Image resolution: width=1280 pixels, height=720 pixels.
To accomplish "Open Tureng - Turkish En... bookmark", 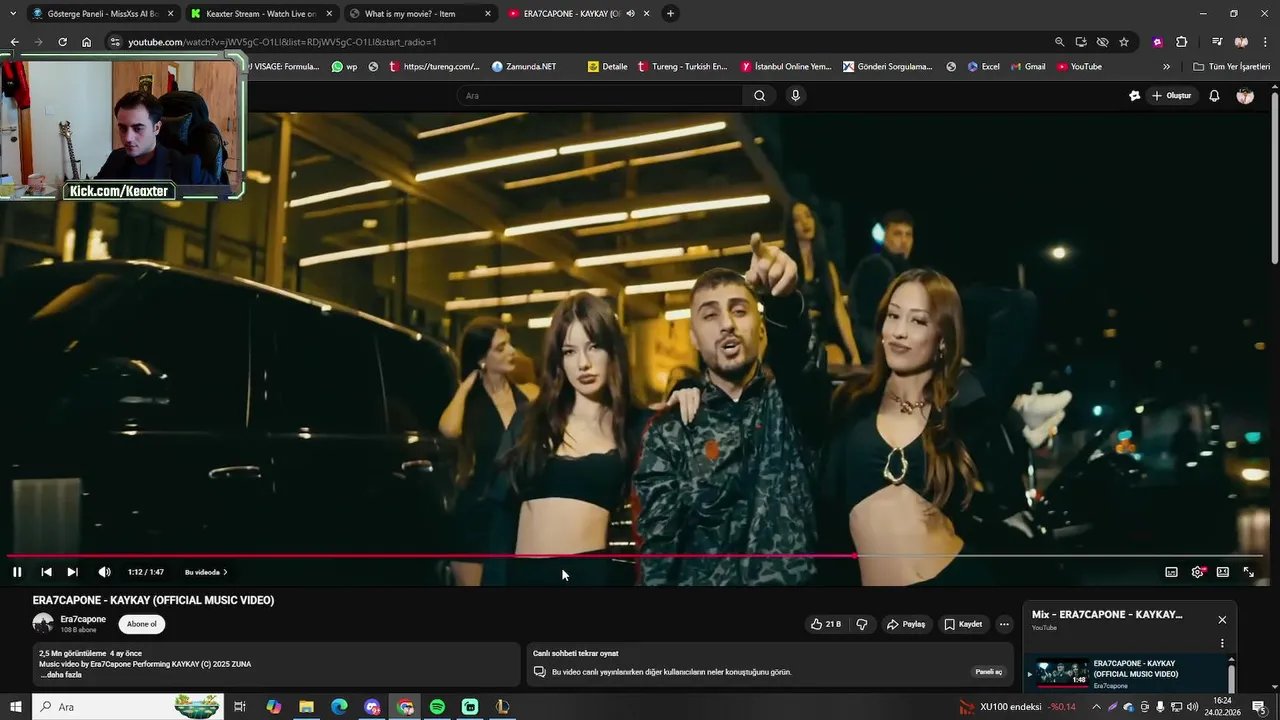I will (x=682, y=67).
